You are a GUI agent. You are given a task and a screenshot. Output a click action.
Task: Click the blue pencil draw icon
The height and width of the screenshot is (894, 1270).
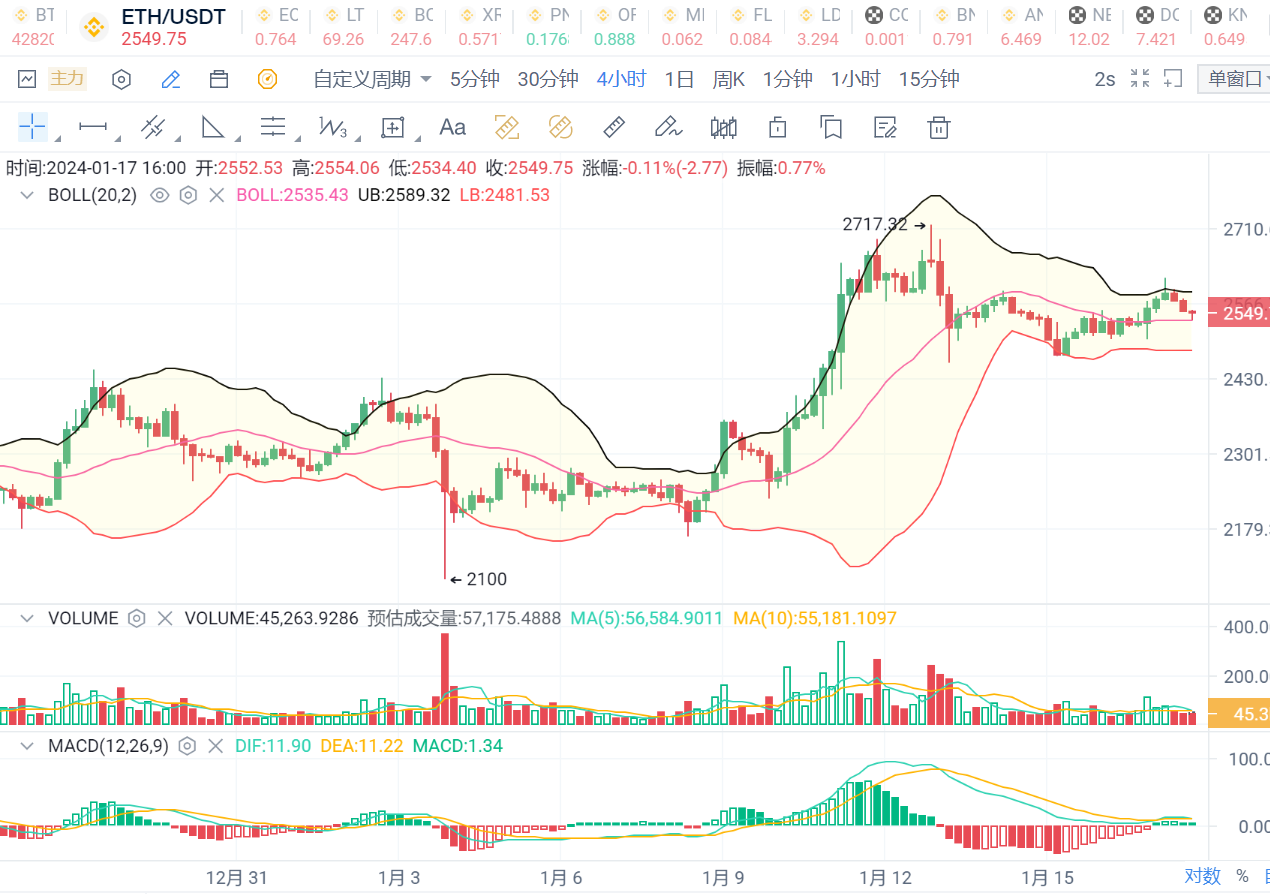pos(171,79)
